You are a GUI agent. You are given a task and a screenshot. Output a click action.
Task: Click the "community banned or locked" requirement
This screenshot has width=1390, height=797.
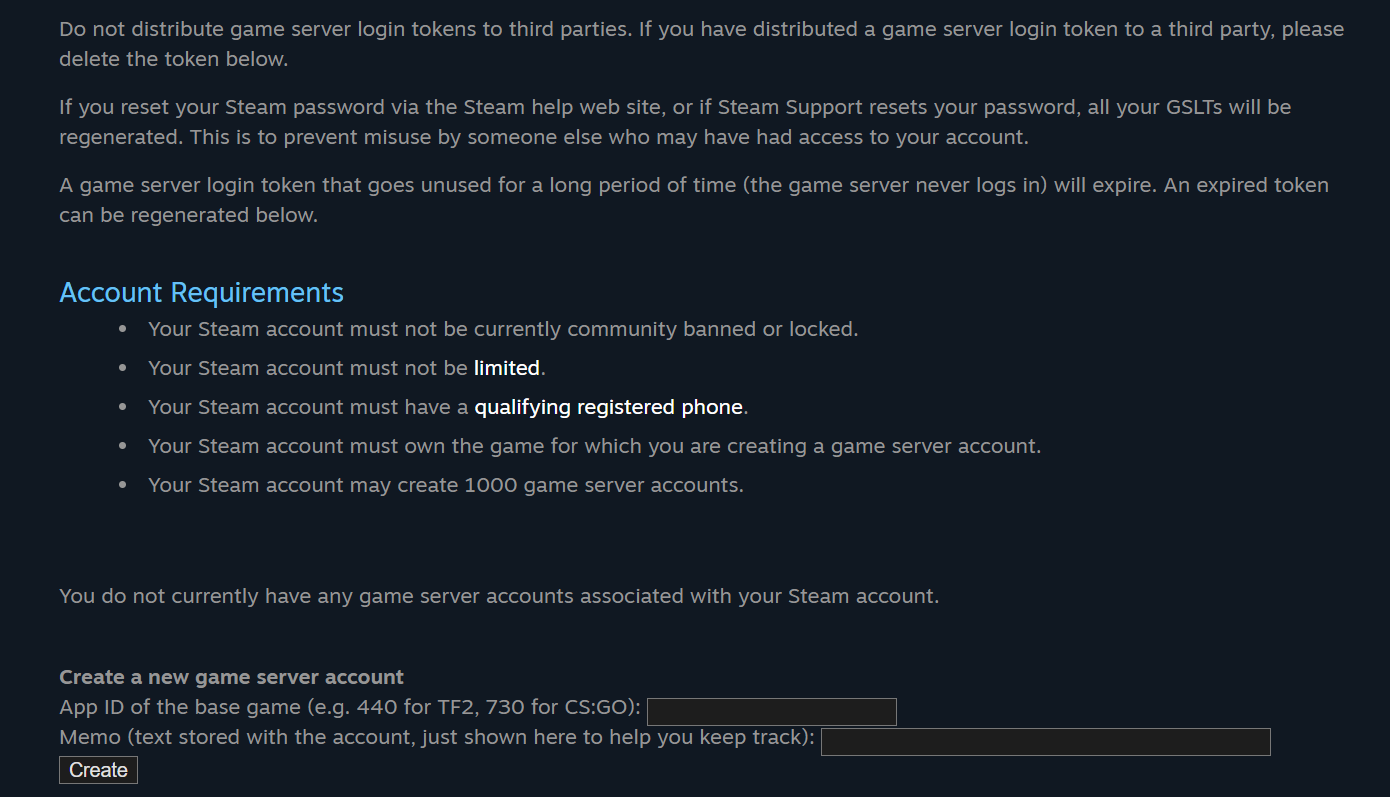[503, 329]
